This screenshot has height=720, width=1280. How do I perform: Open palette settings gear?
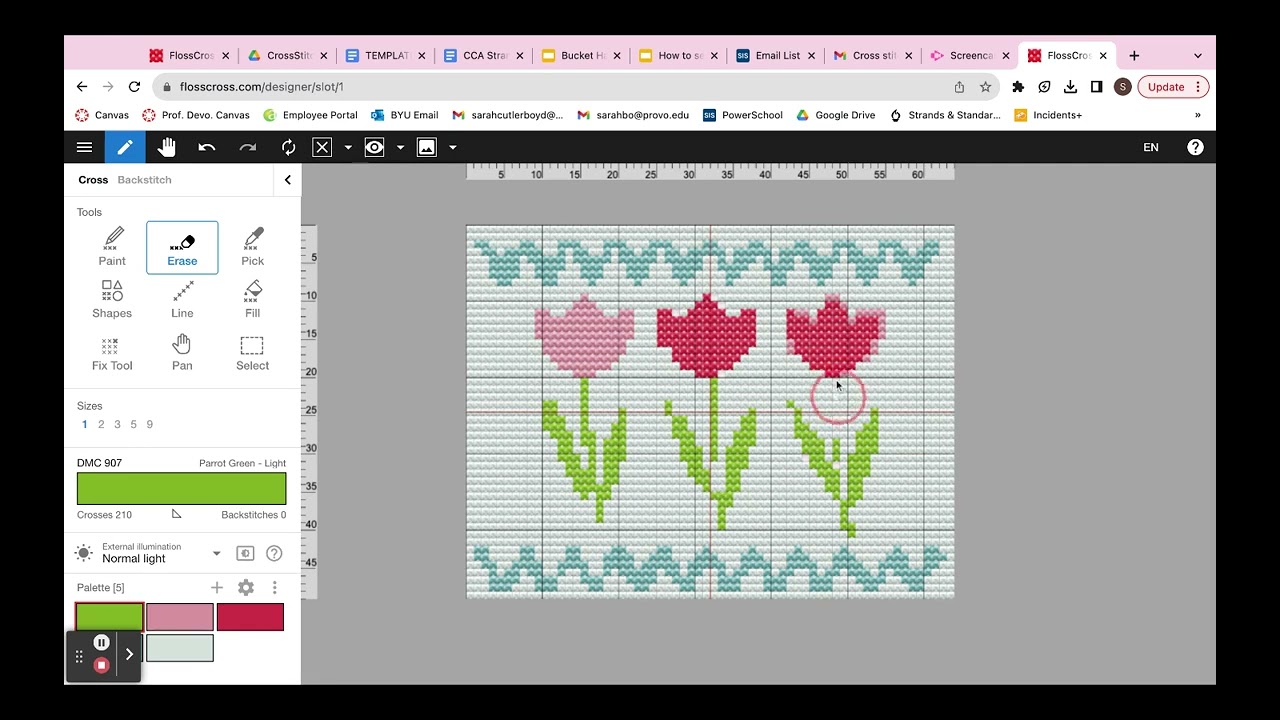[x=246, y=587]
